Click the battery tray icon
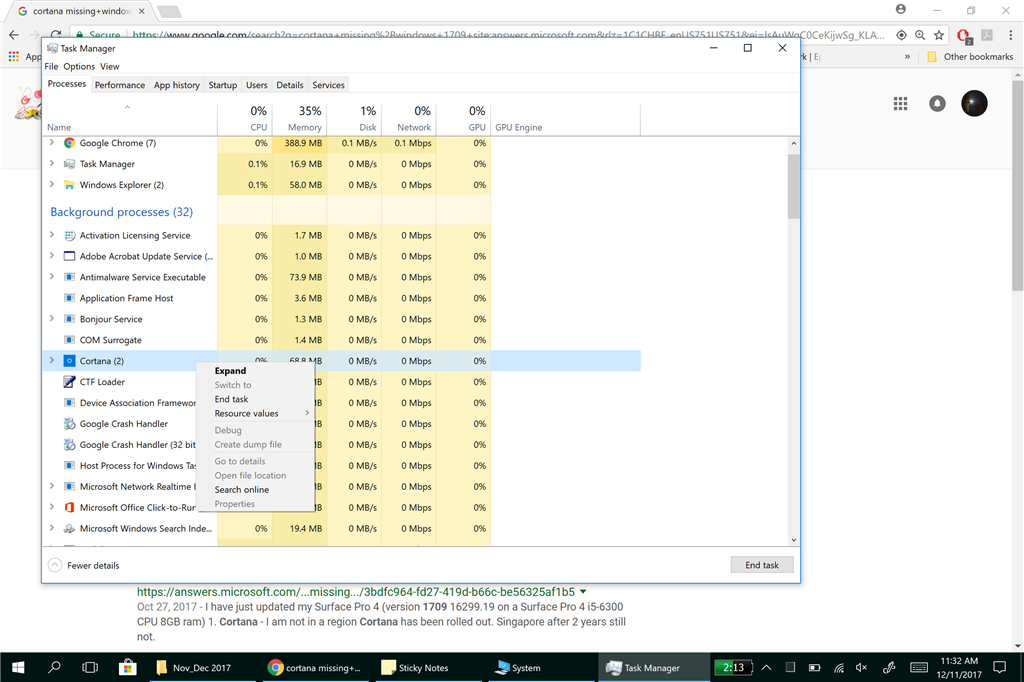 pyautogui.click(x=814, y=668)
